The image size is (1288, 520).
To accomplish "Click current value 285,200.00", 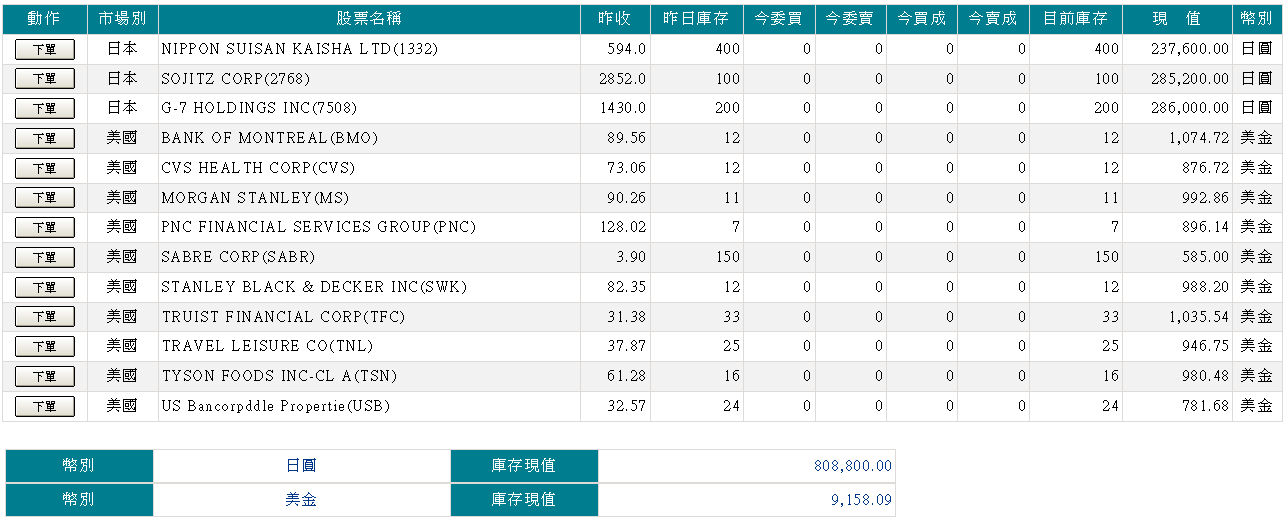I will pos(1188,79).
